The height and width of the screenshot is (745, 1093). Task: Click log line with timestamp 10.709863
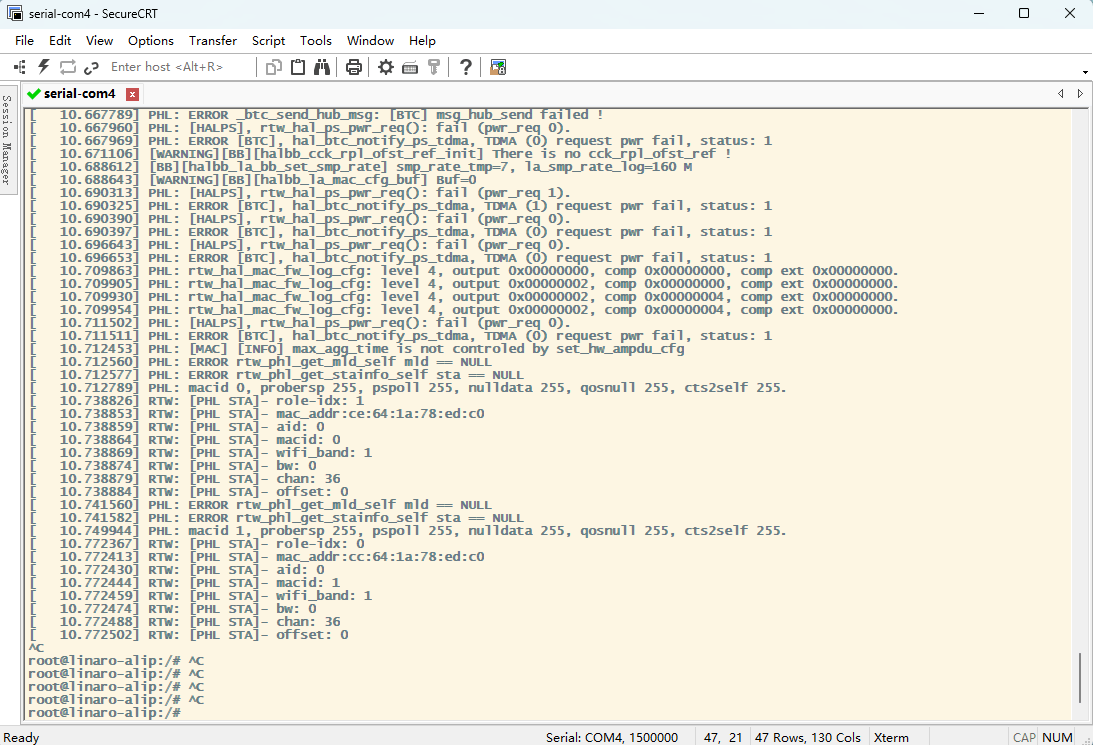click(x=464, y=270)
